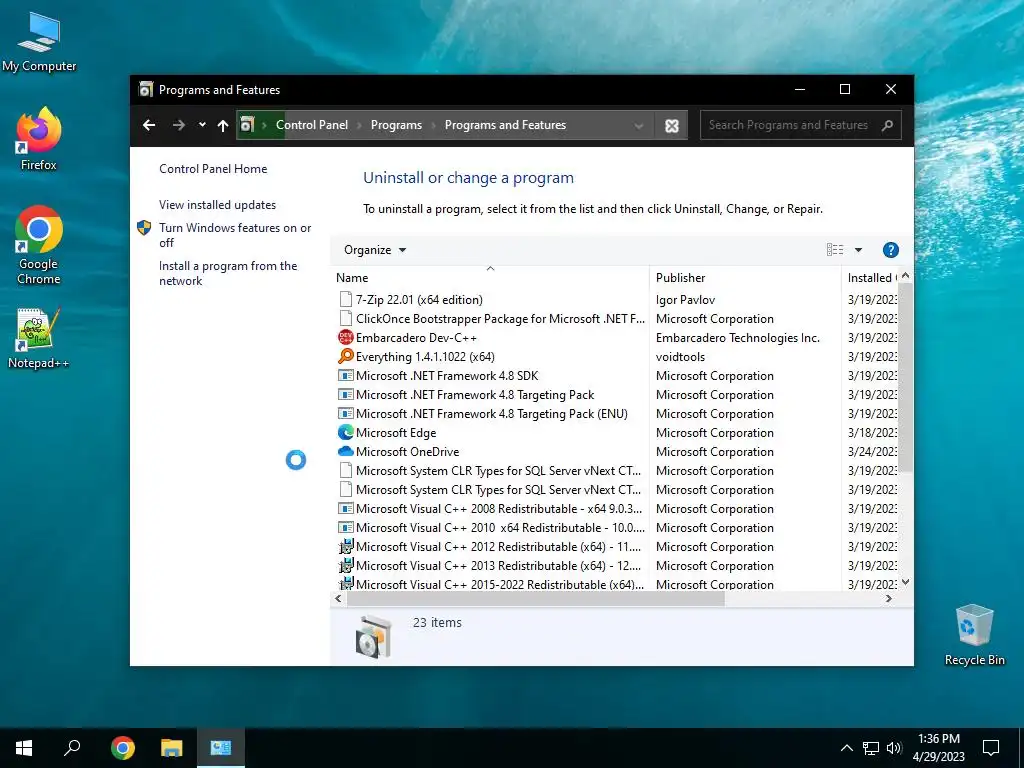Open taskbar search
The height and width of the screenshot is (768, 1024).
pos(72,748)
